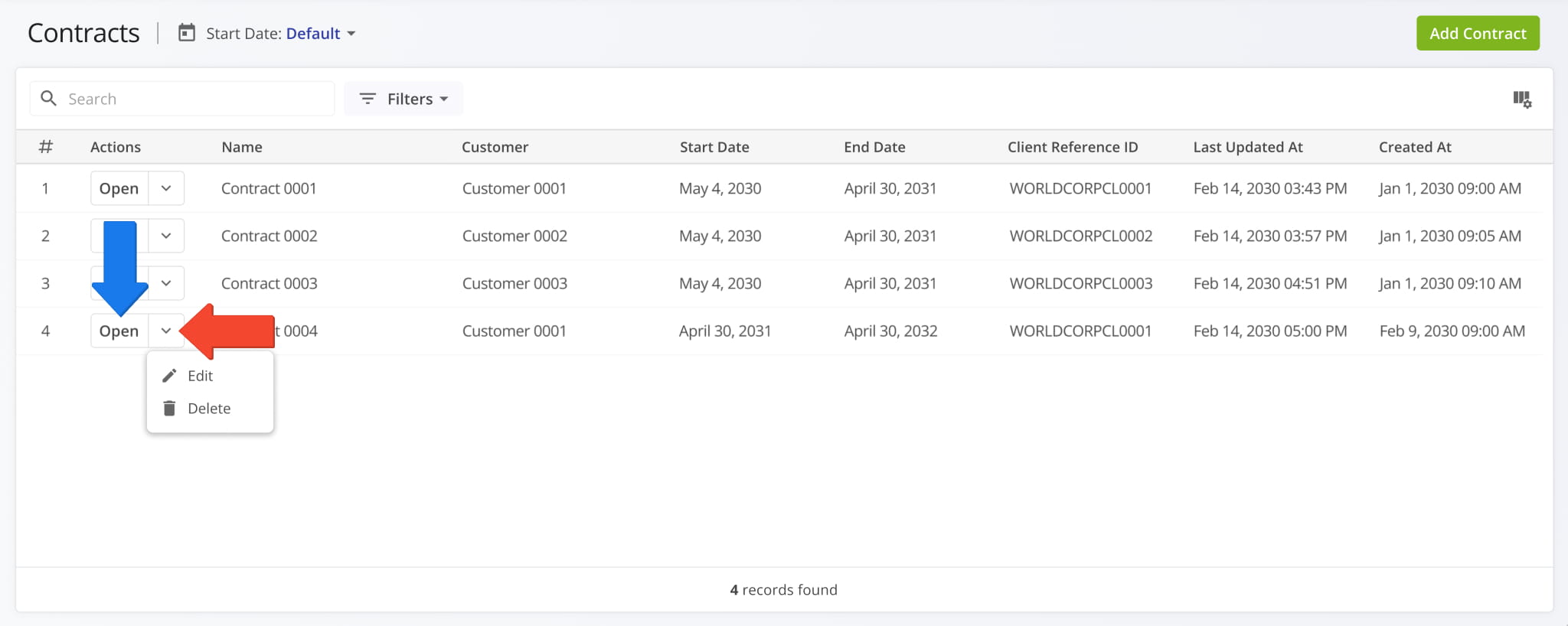Image resolution: width=1568 pixels, height=626 pixels.
Task: Click the filter lines icon
Action: pos(367,99)
